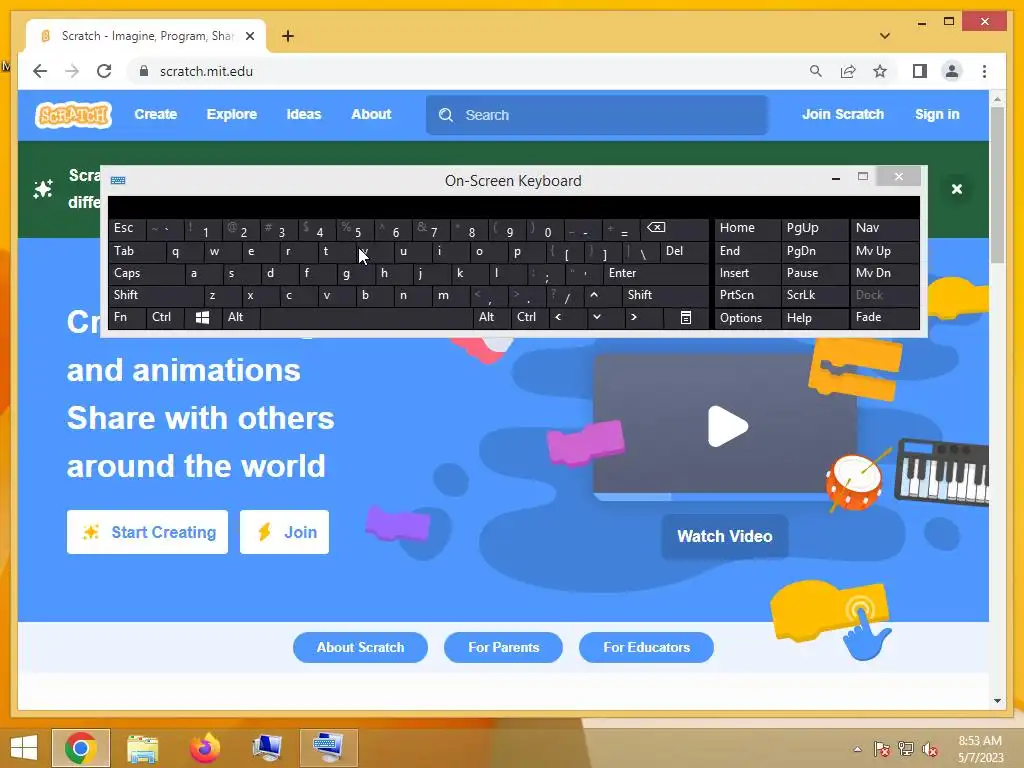The image size is (1024, 768).
Task: Click the forward arrow in Chrome
Action: [x=72, y=71]
